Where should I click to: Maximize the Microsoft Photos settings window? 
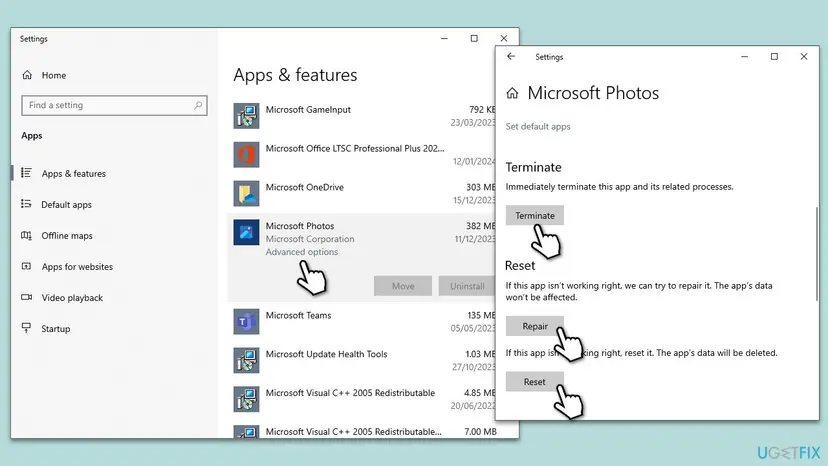click(x=774, y=57)
